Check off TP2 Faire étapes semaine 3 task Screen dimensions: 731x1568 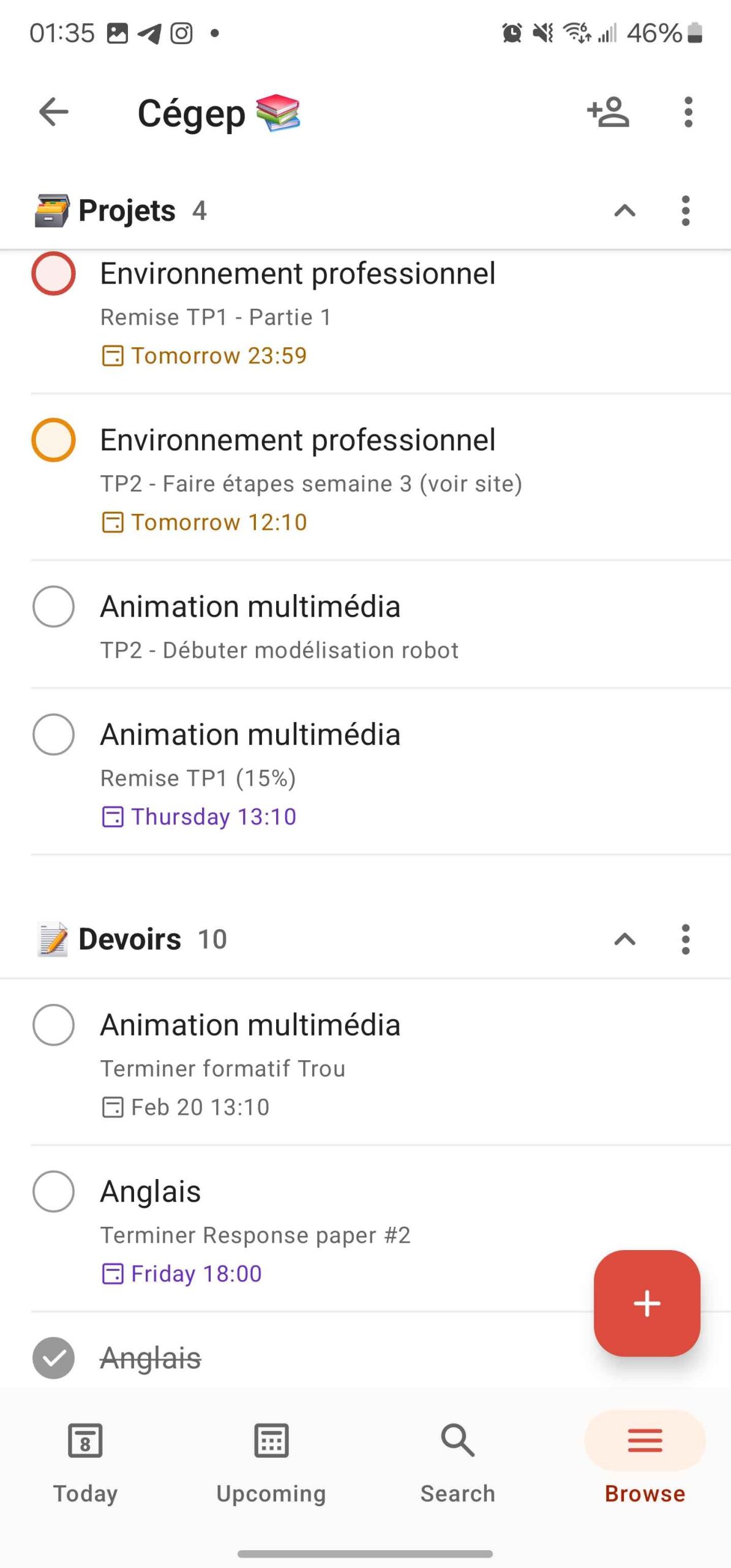[x=54, y=440]
